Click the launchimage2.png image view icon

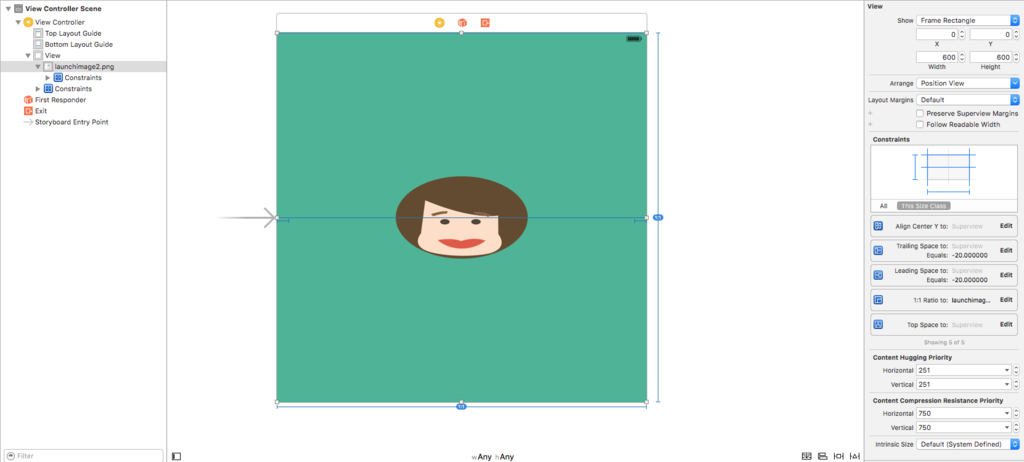[x=48, y=67]
